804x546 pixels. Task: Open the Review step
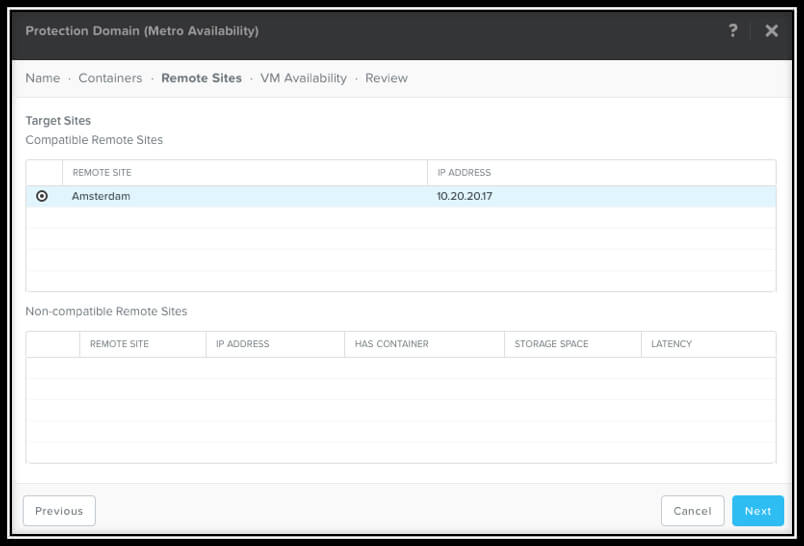[386, 78]
